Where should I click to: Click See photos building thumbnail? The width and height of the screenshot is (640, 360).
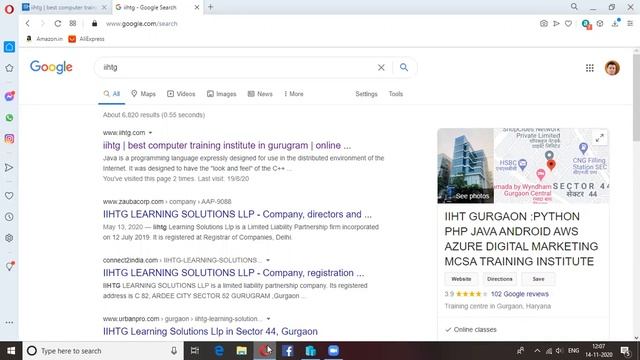[x=465, y=166]
